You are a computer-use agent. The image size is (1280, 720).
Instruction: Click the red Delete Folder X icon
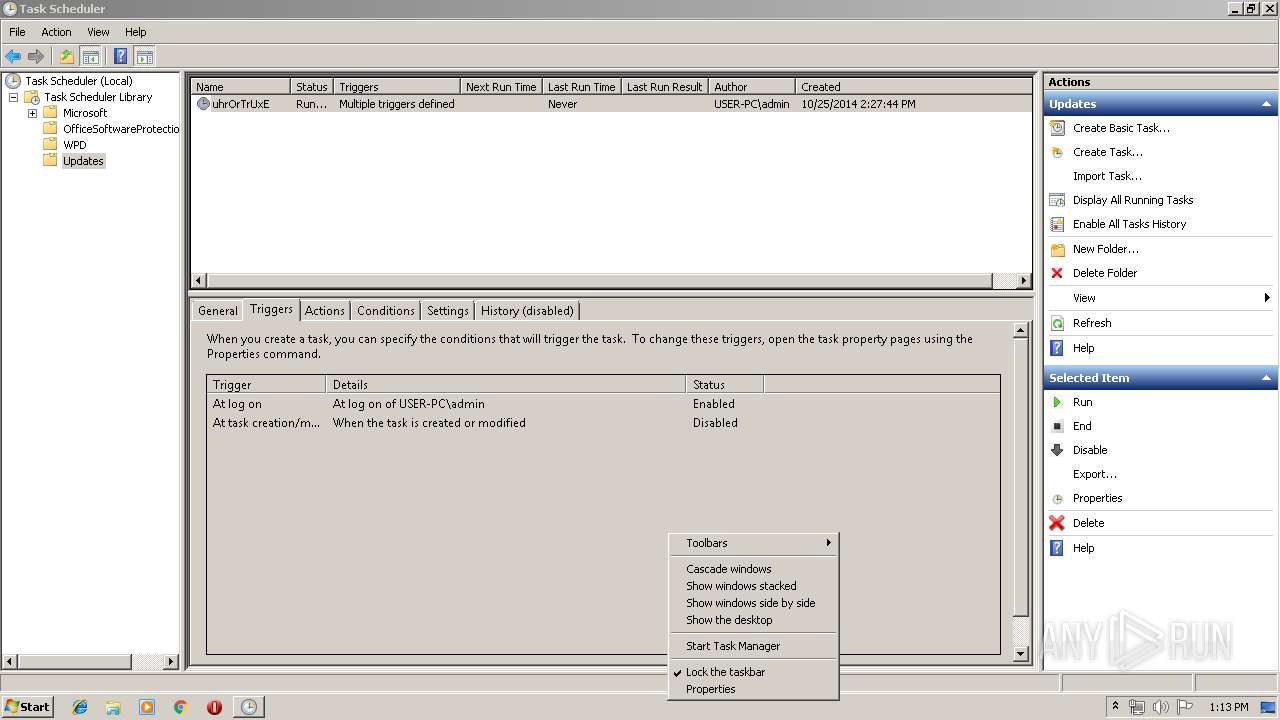1057,273
